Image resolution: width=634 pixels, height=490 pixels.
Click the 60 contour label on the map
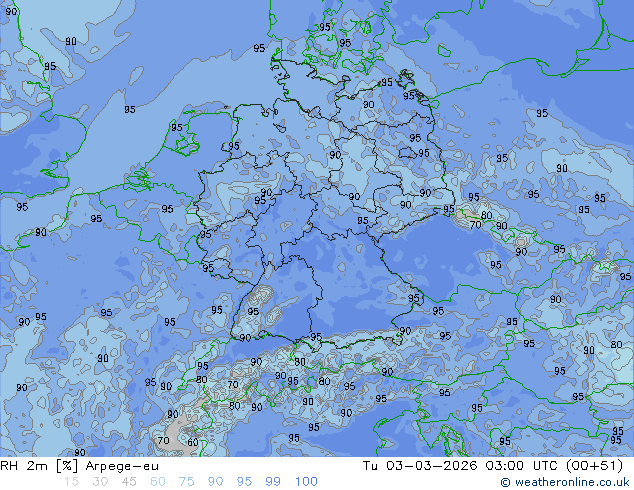pyautogui.click(x=192, y=442)
